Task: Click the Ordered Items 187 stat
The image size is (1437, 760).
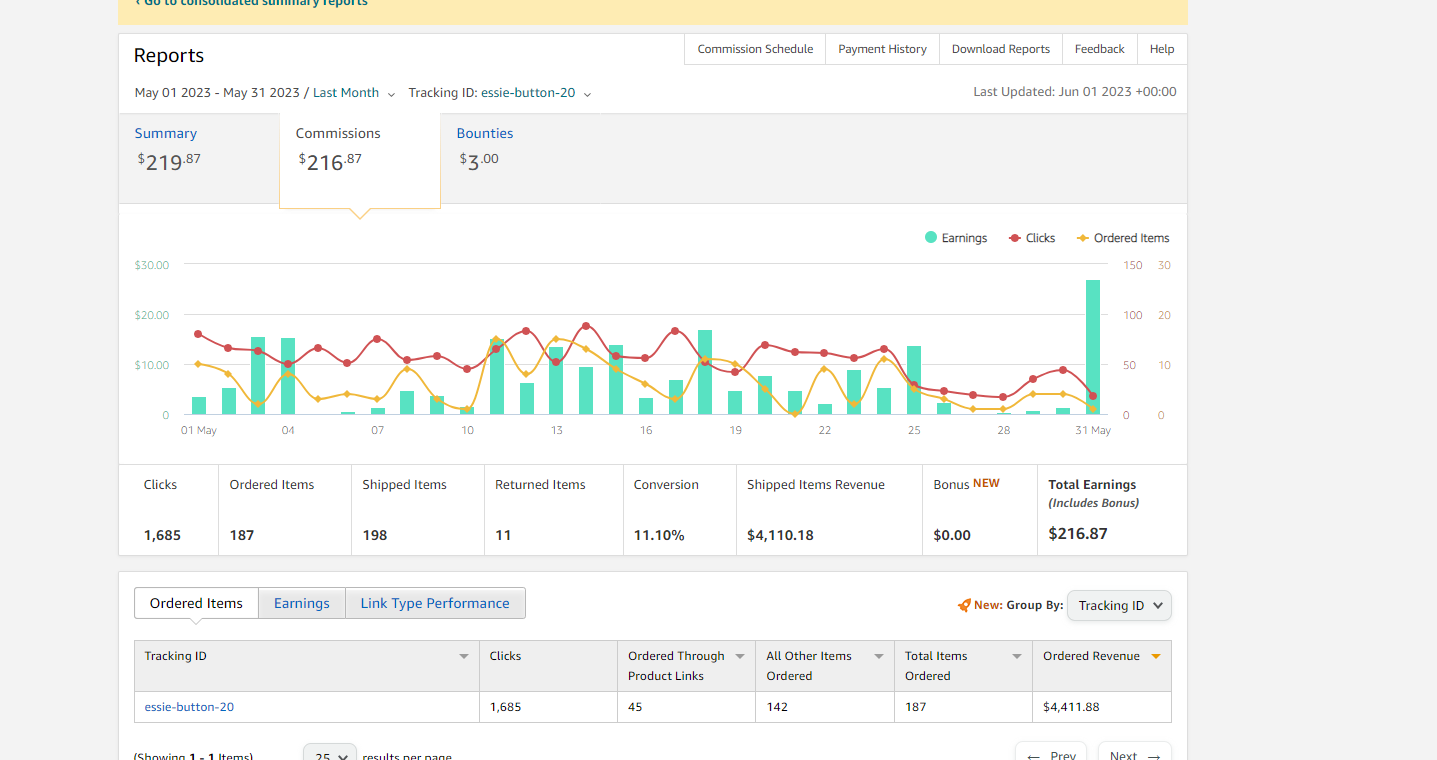Action: click(x=242, y=535)
